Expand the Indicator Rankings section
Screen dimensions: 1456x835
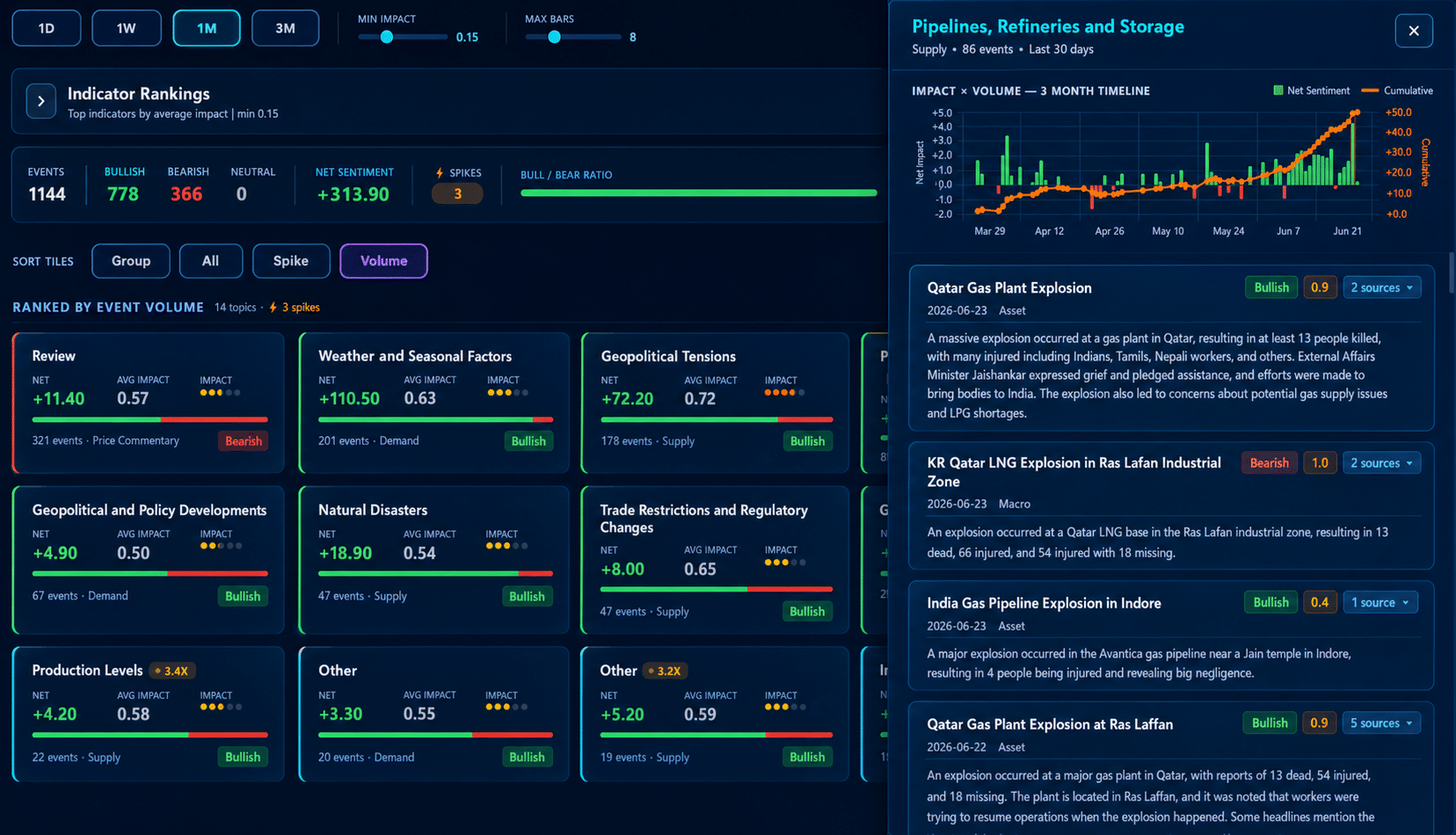[41, 101]
